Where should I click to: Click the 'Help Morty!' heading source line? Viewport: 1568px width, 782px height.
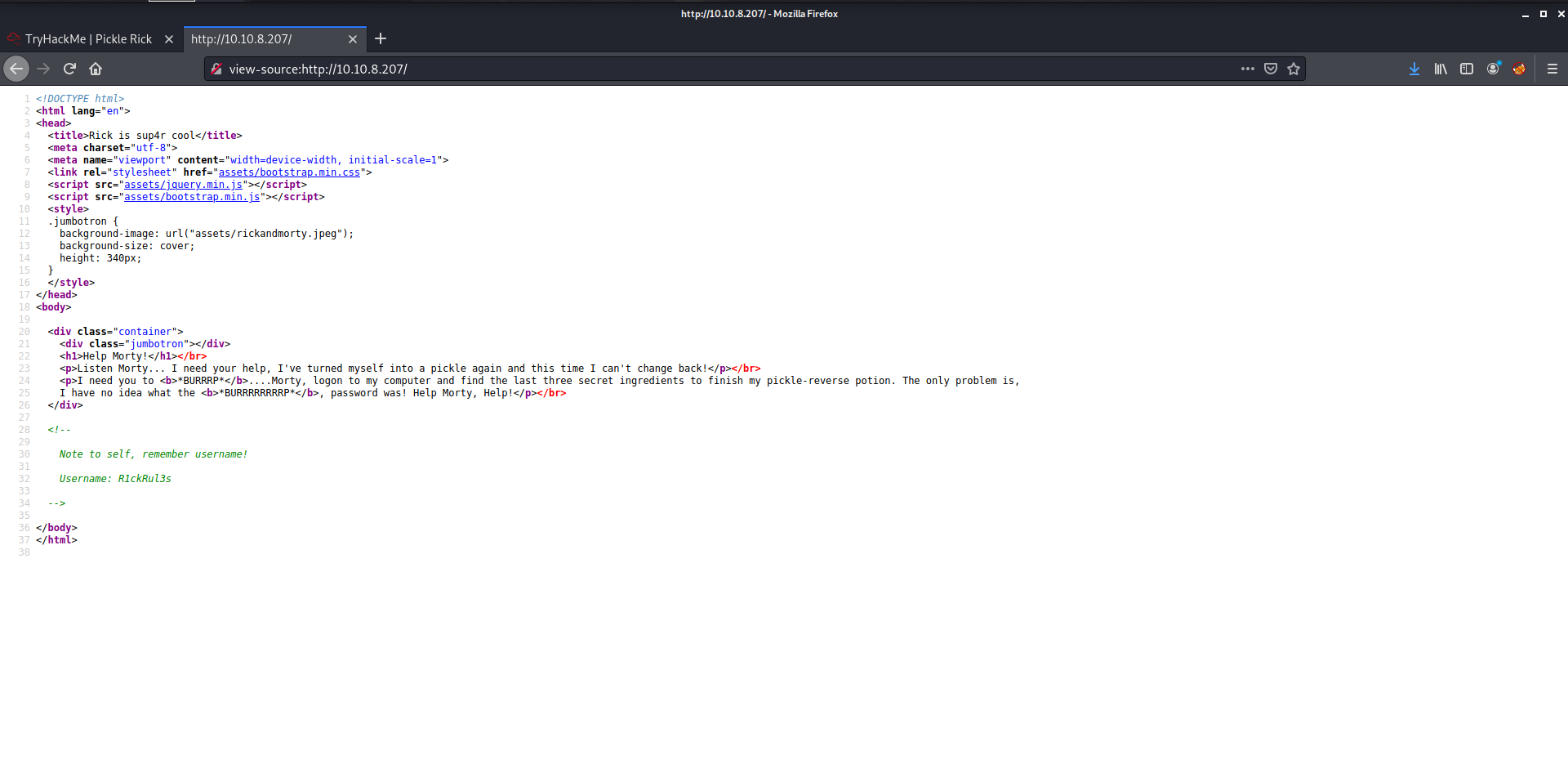coord(133,356)
